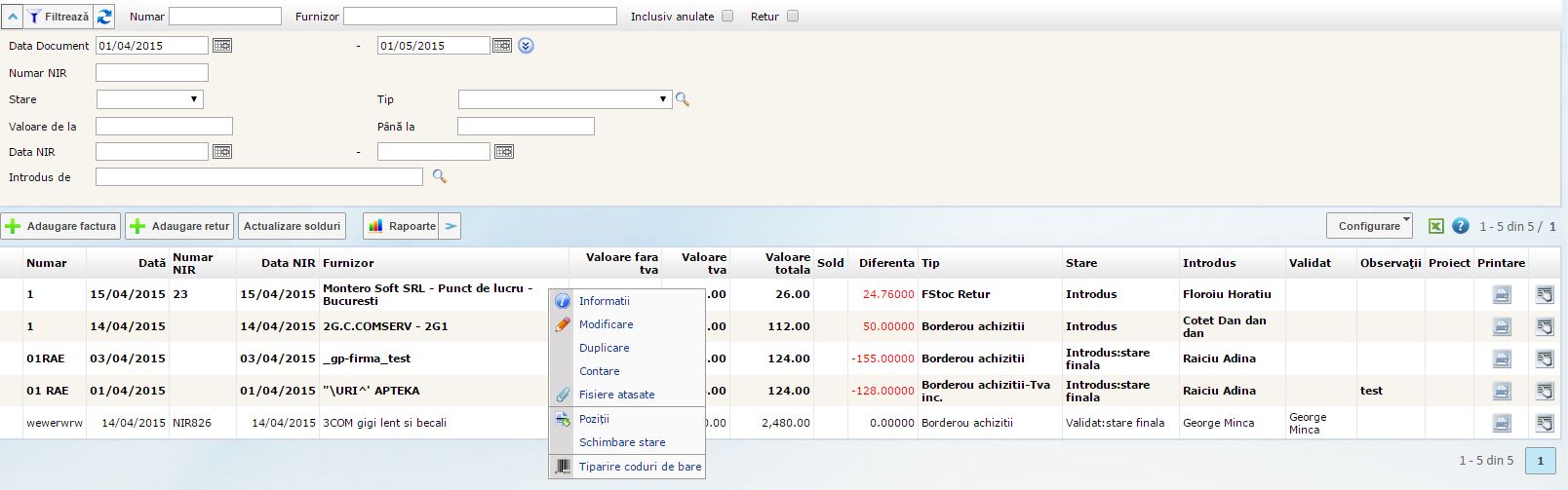Choose Modificare from the context menu
The image size is (1568, 490).
[x=606, y=324]
